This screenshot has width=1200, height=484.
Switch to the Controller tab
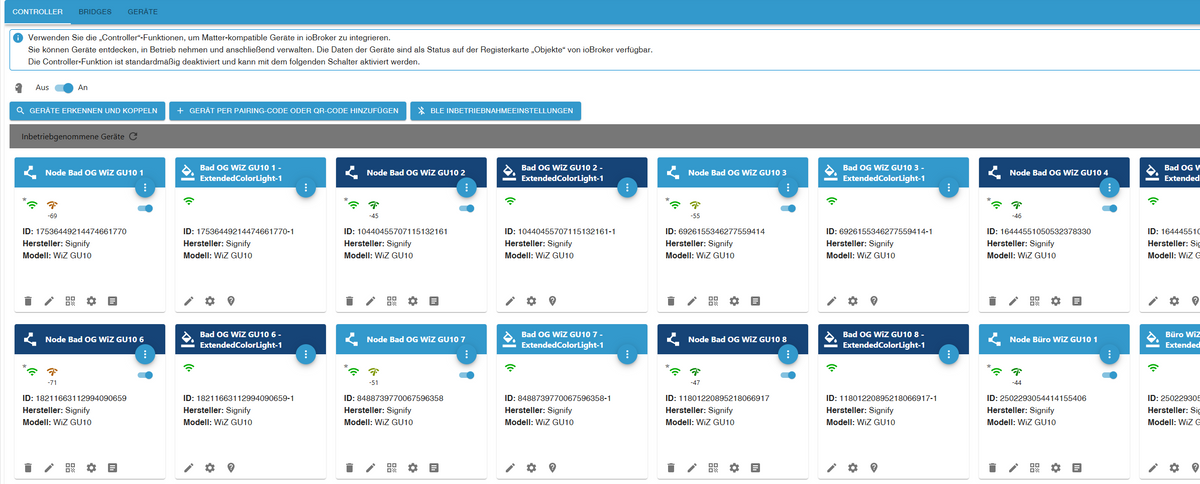(x=38, y=11)
